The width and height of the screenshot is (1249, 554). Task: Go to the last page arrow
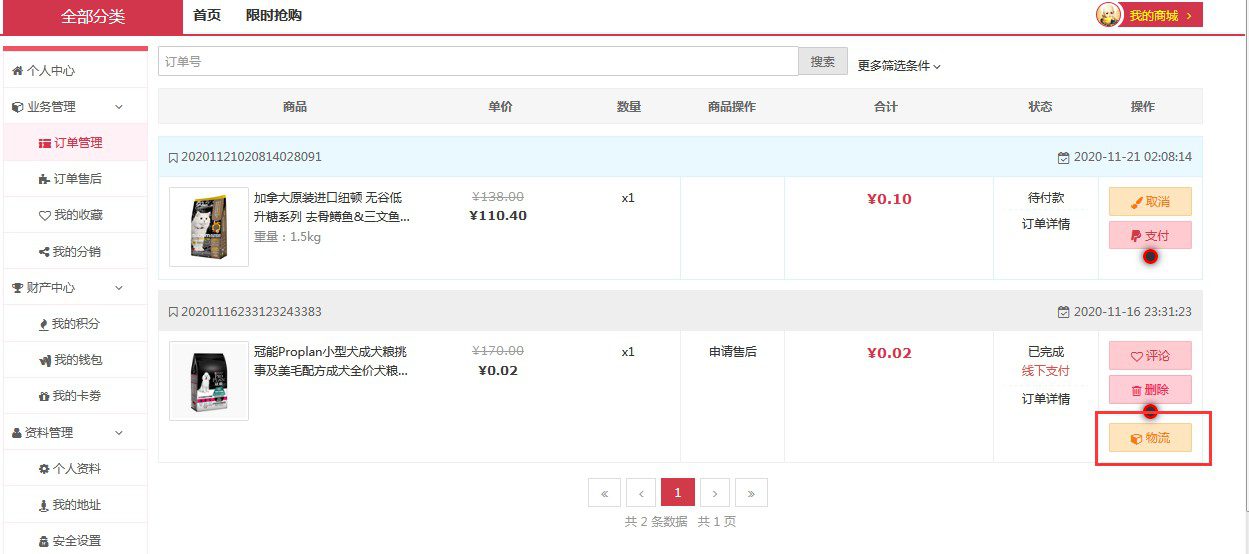tap(751, 493)
